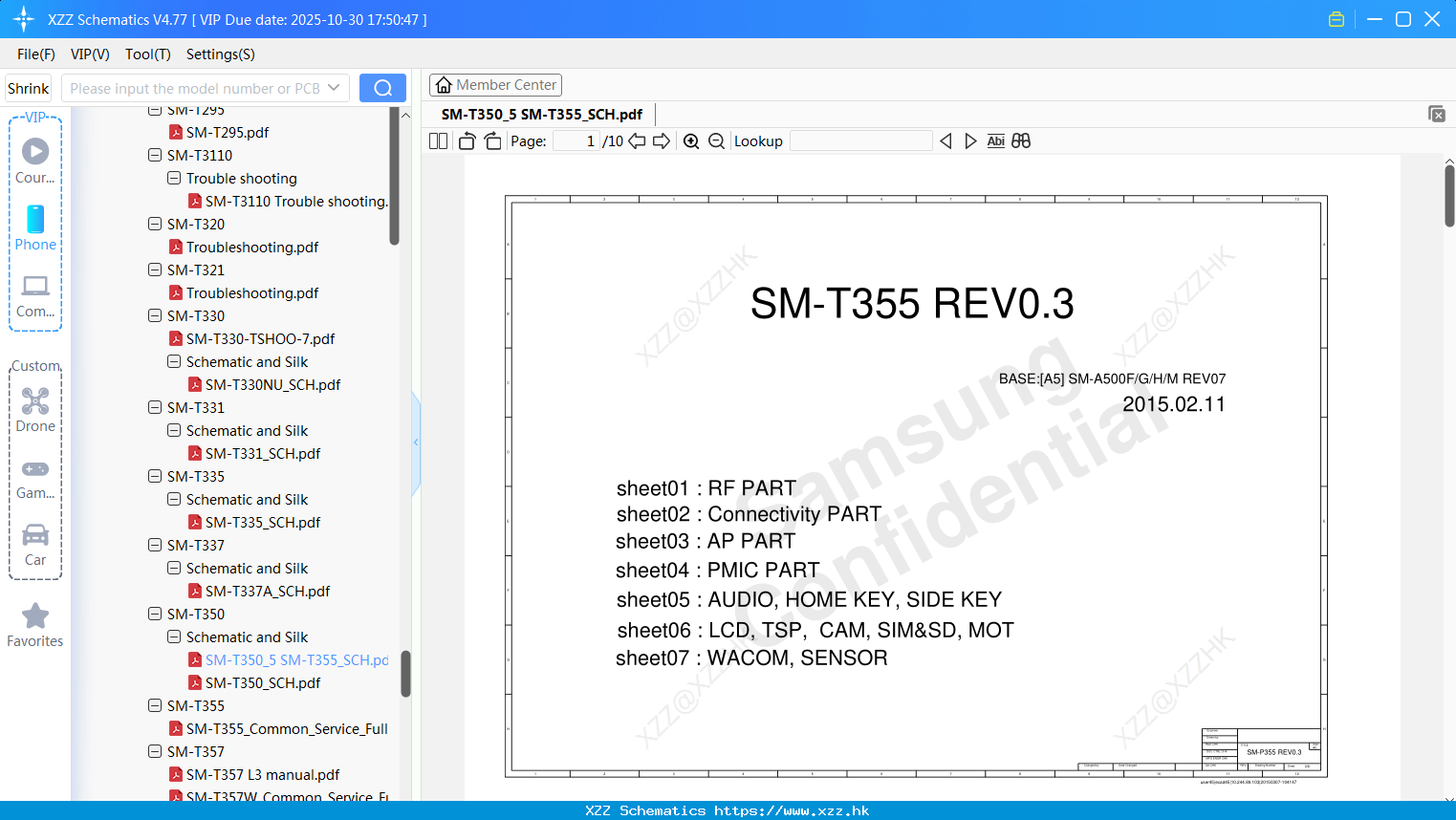Type in the Lookup search field
The height and width of the screenshot is (820, 1456).
click(858, 140)
